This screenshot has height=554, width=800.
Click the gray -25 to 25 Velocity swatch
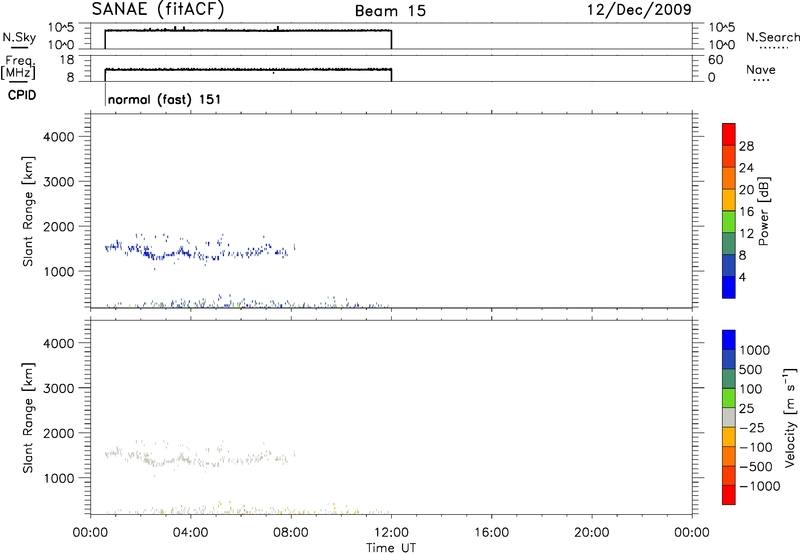click(x=729, y=417)
